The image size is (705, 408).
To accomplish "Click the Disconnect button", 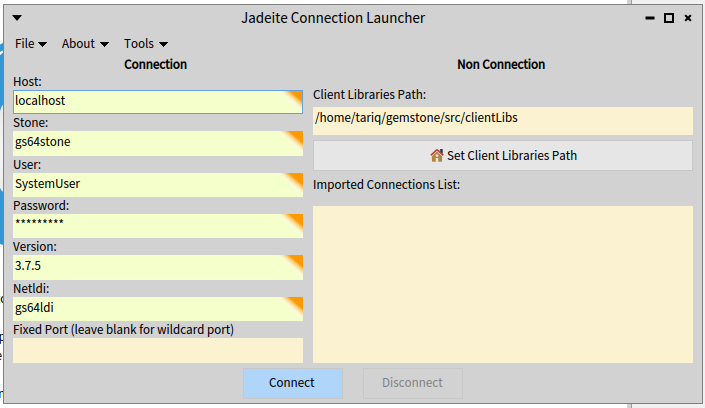I will click(412, 383).
